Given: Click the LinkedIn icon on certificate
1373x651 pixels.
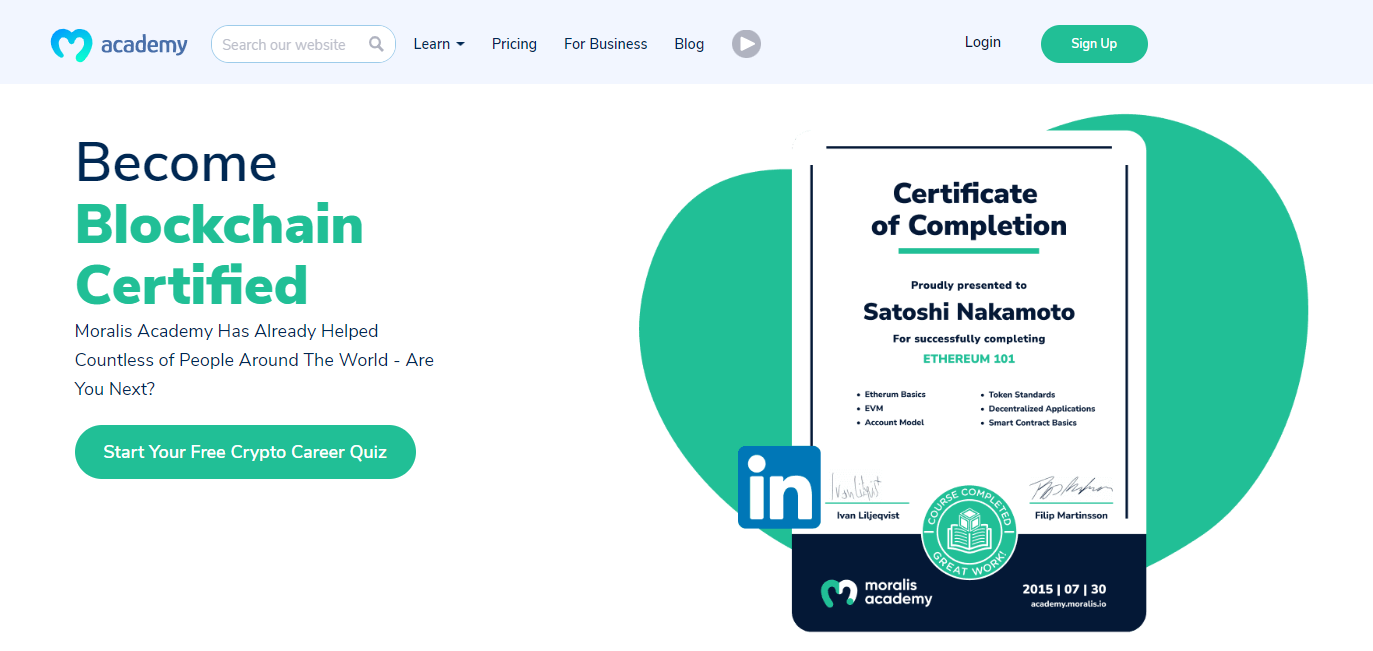Looking at the screenshot, I should [x=779, y=487].
